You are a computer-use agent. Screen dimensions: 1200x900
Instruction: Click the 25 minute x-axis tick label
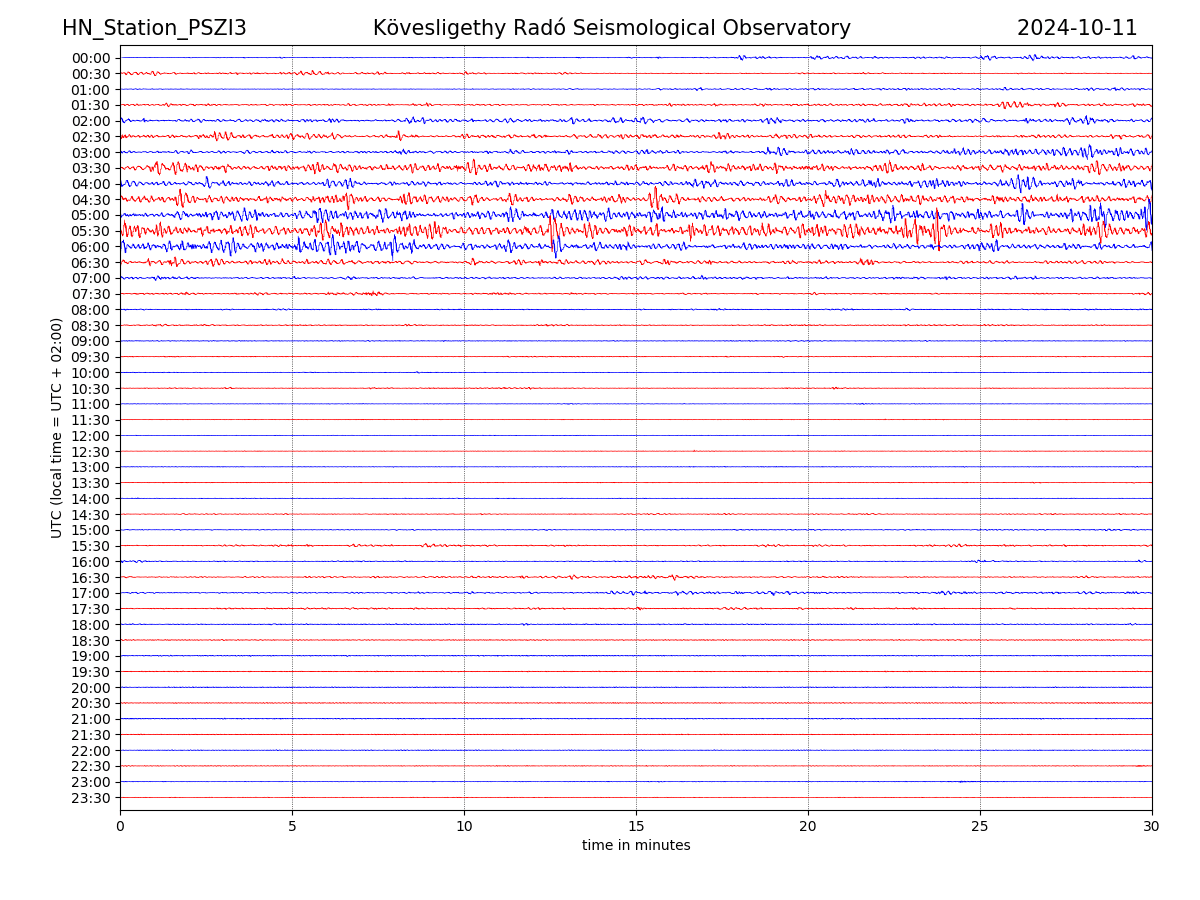click(980, 826)
